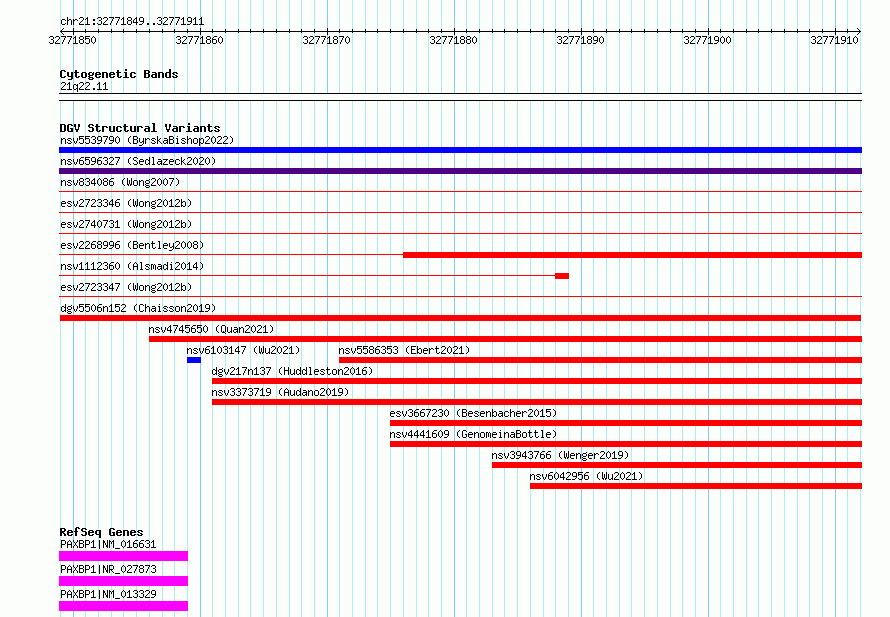Select the 21q22.11 cytogenetic band label

[84, 87]
